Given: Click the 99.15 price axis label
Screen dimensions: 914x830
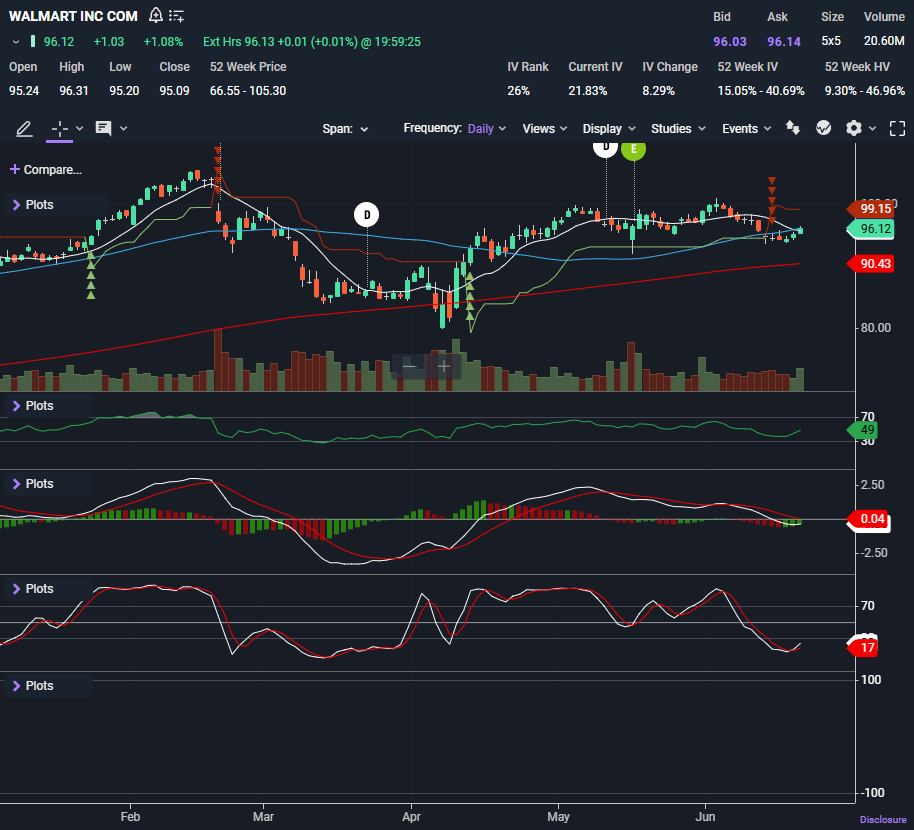Looking at the screenshot, I should click(x=870, y=209).
